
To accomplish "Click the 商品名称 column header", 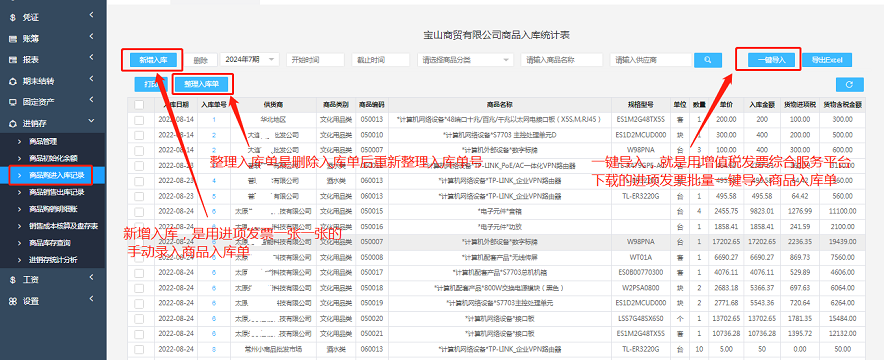I will pos(500,105).
